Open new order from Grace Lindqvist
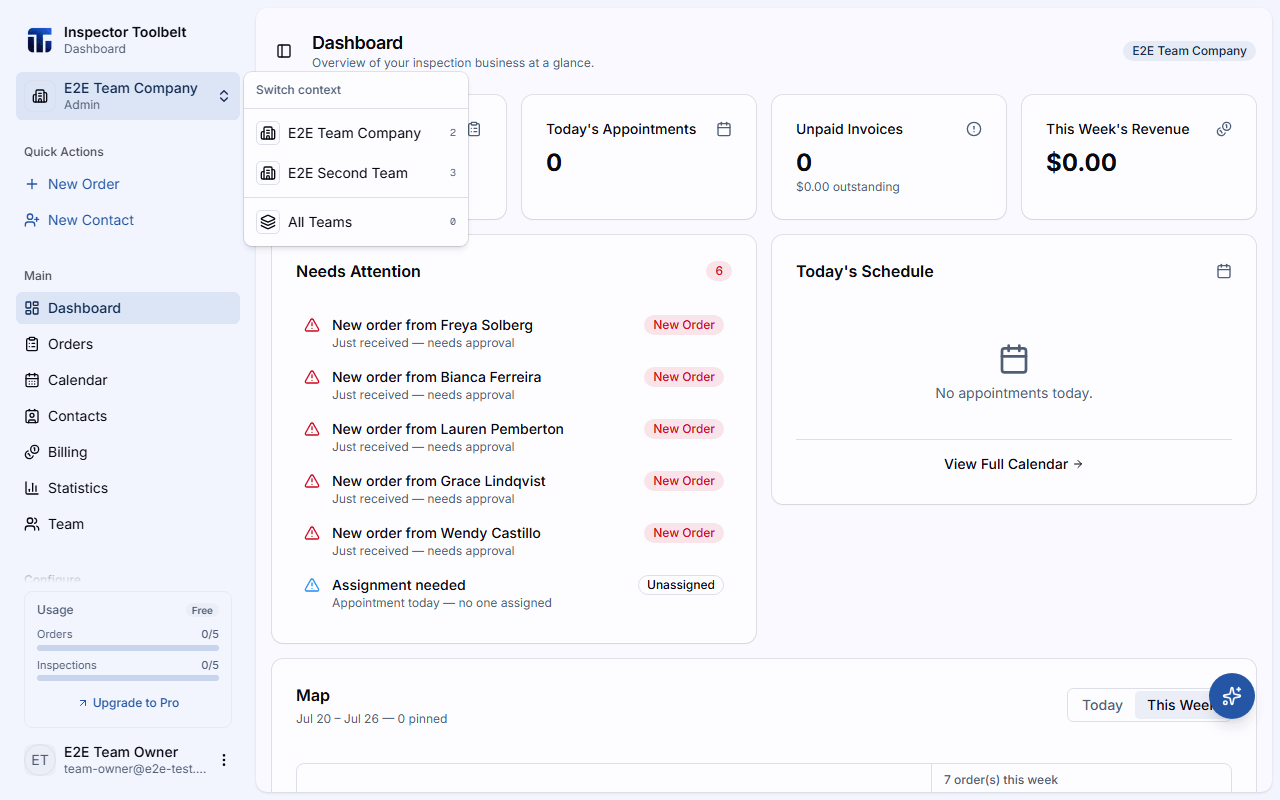 click(x=514, y=489)
